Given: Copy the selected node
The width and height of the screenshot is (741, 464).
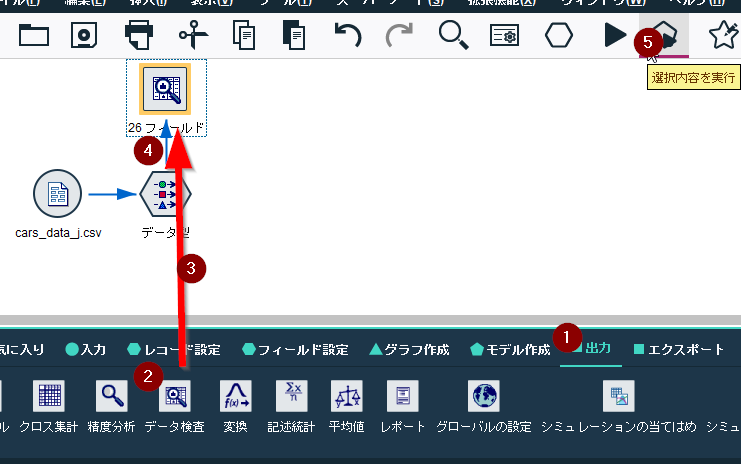Looking at the screenshot, I should pos(244,35).
